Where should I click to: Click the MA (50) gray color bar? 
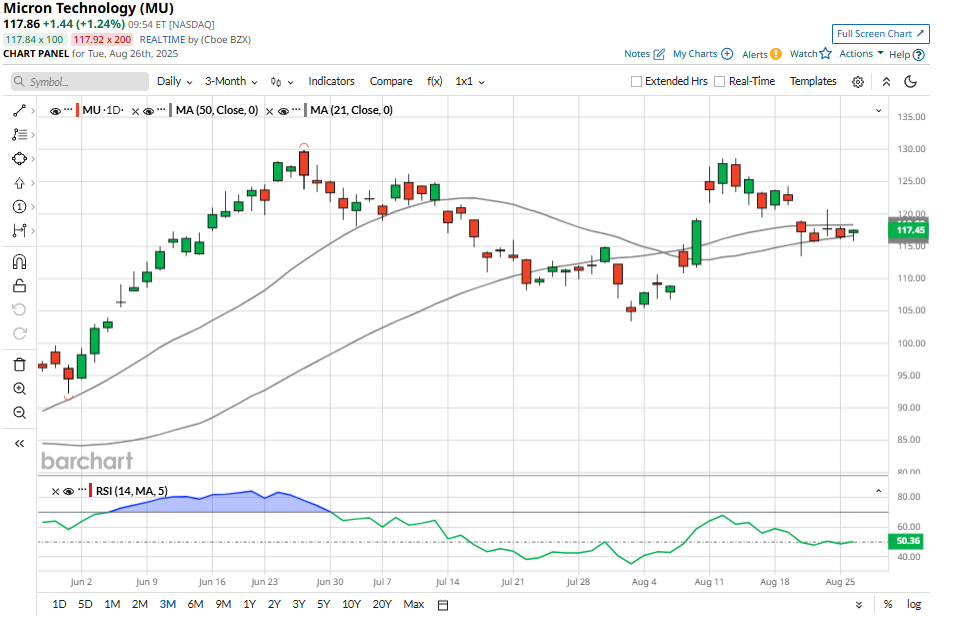pyautogui.click(x=170, y=111)
